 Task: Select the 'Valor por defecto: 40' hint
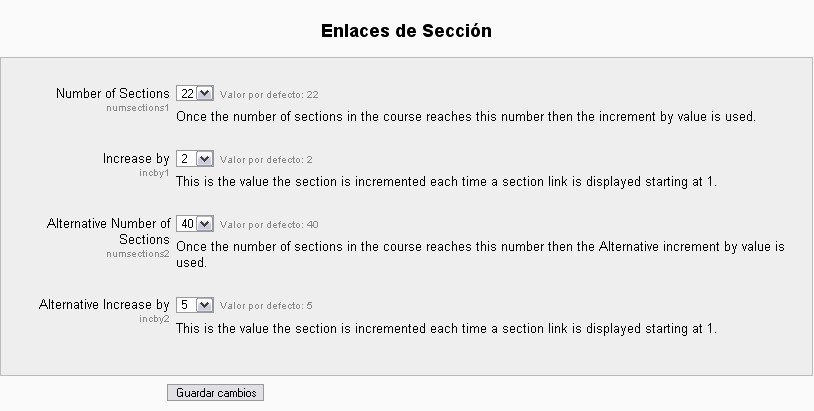tap(269, 225)
